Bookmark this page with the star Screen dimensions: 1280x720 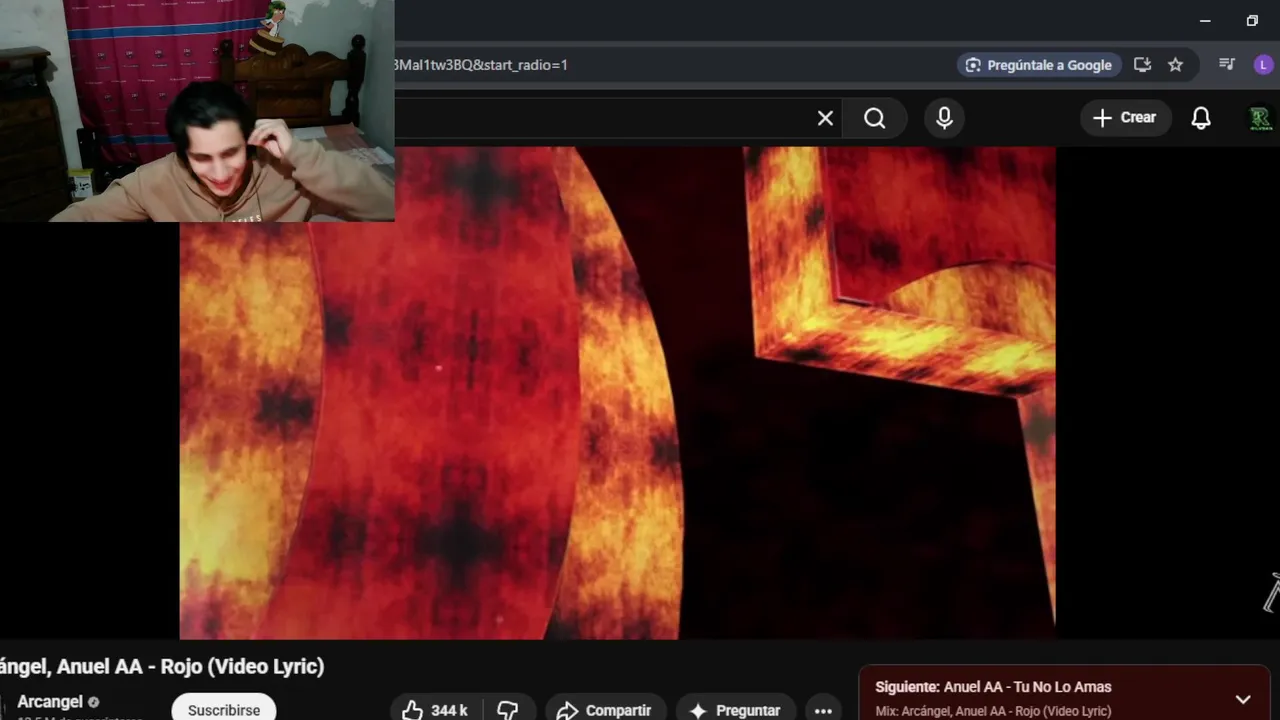click(x=1176, y=65)
